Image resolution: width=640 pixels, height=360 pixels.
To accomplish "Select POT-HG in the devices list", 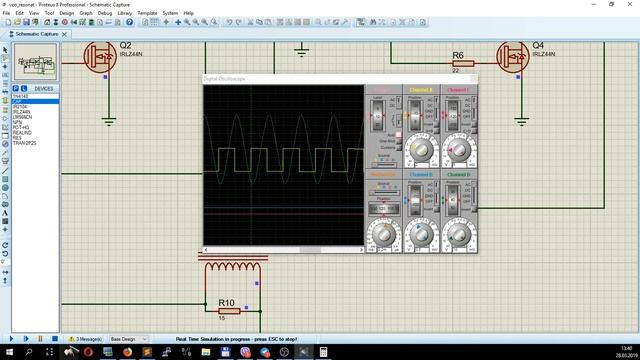I will (x=21, y=127).
